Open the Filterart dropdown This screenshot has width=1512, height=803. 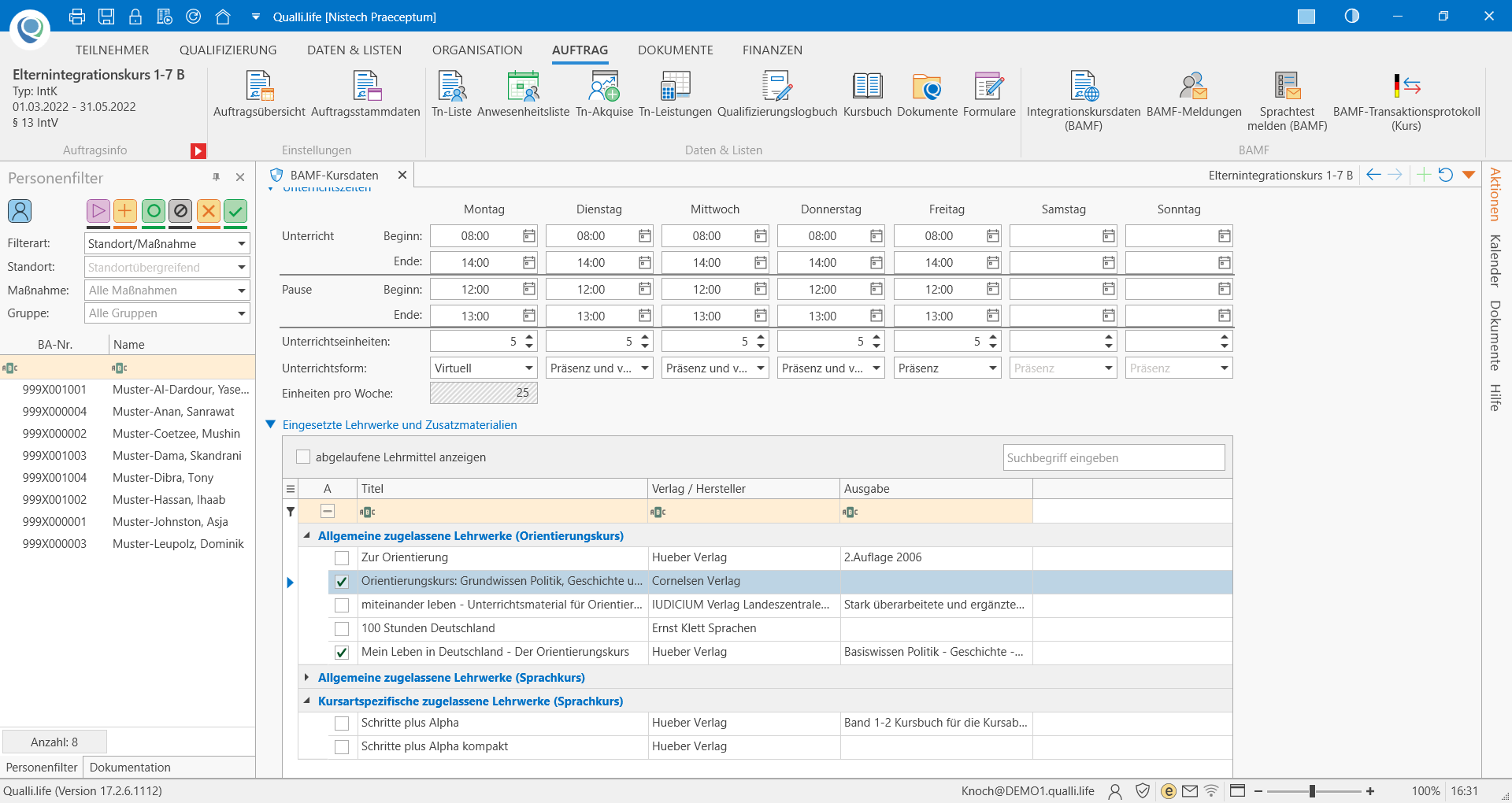(242, 244)
